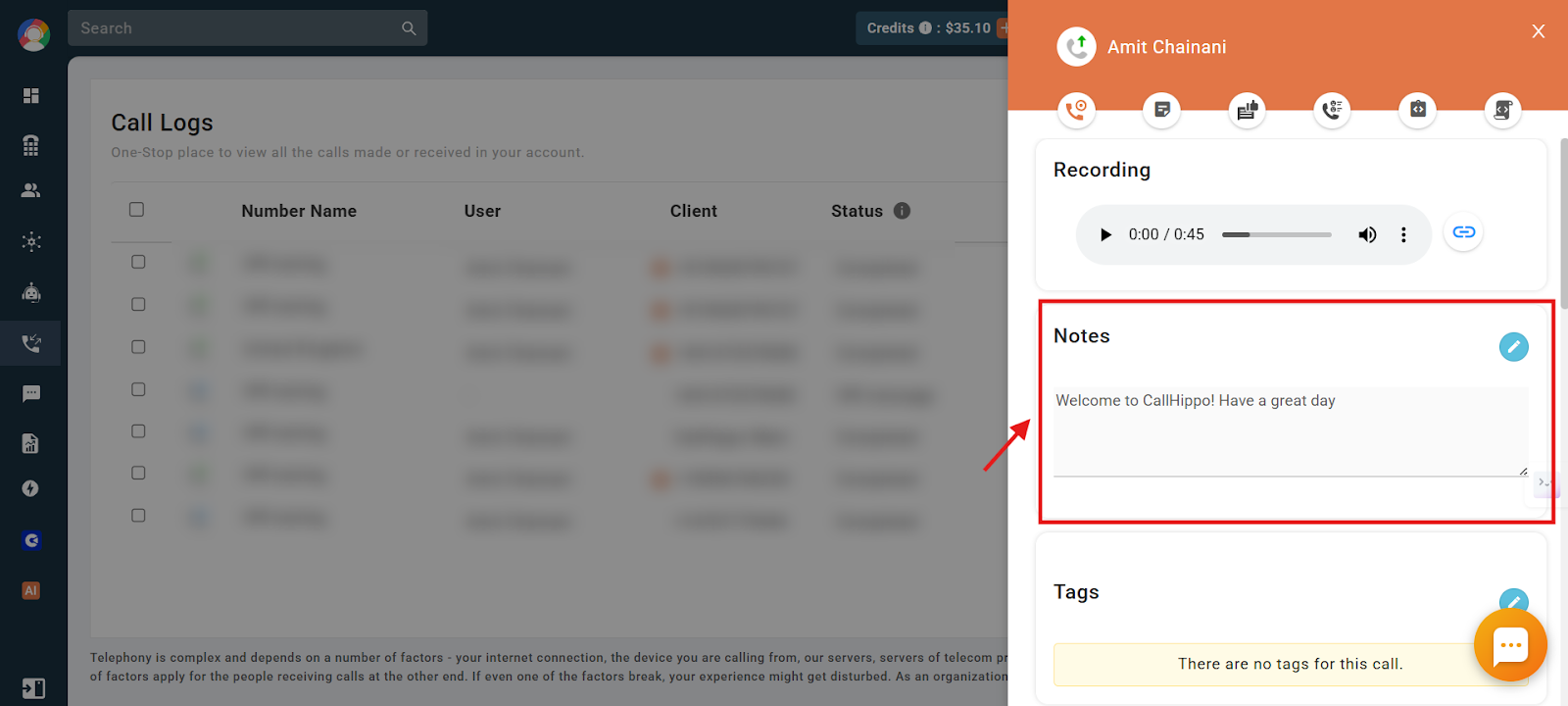Click the Amit Chainani name in the panel header
The width and height of the screenshot is (1568, 706).
coord(1167,47)
